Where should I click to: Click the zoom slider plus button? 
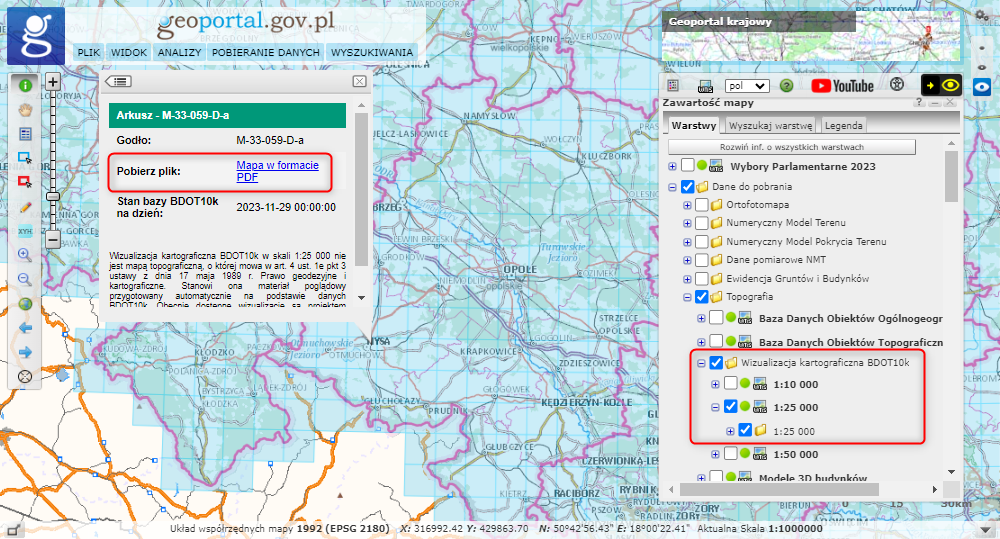pos(53,82)
